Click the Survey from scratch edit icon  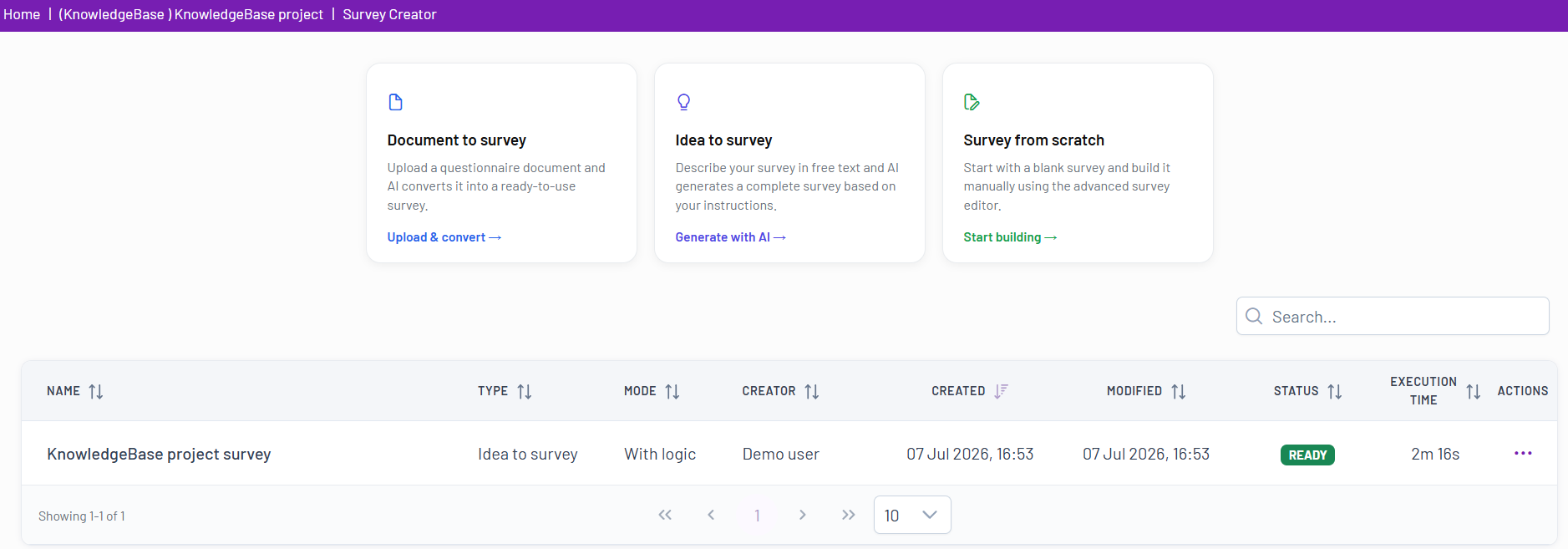(x=972, y=102)
